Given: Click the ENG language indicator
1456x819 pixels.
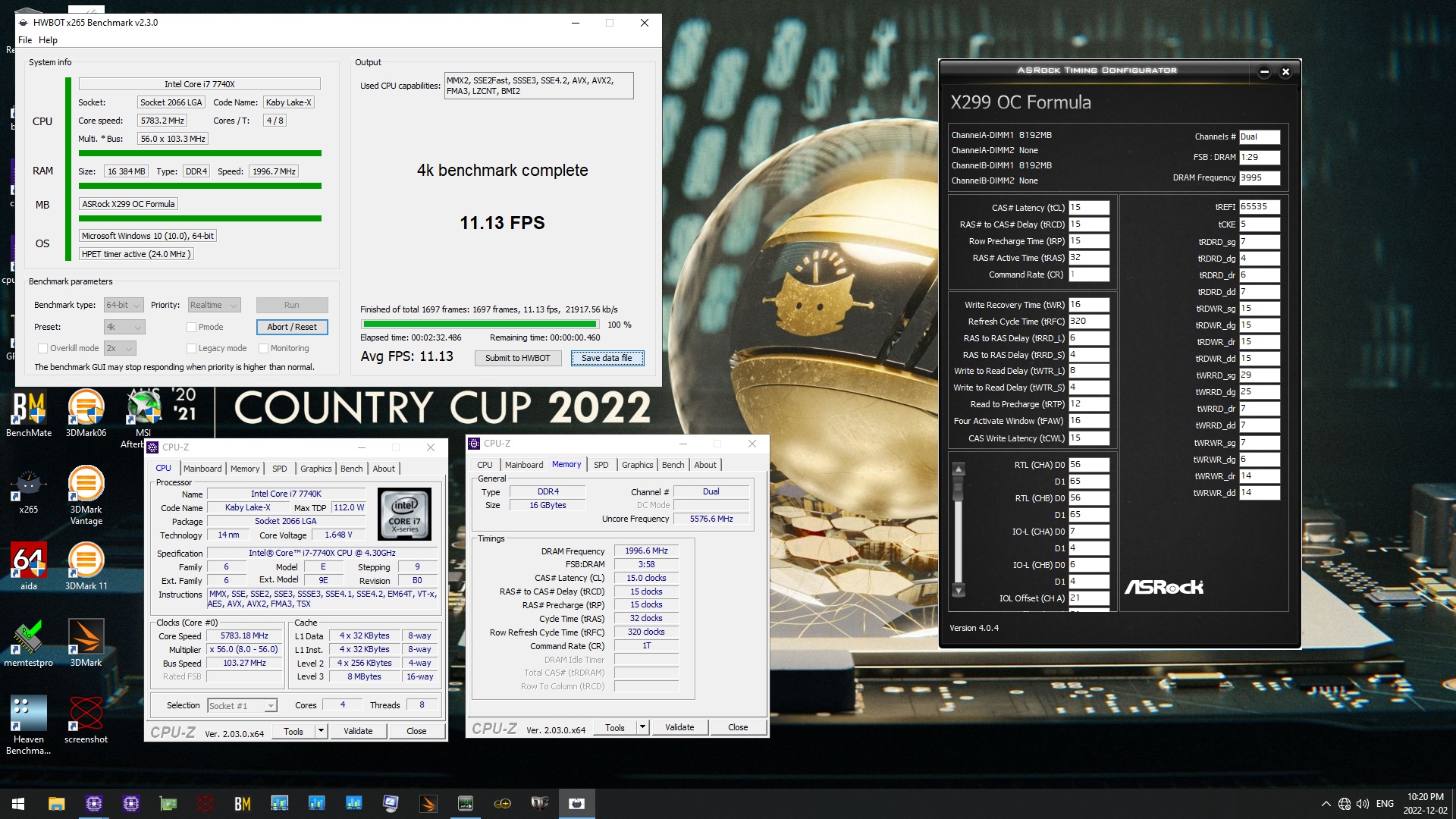Looking at the screenshot, I should tap(1385, 804).
